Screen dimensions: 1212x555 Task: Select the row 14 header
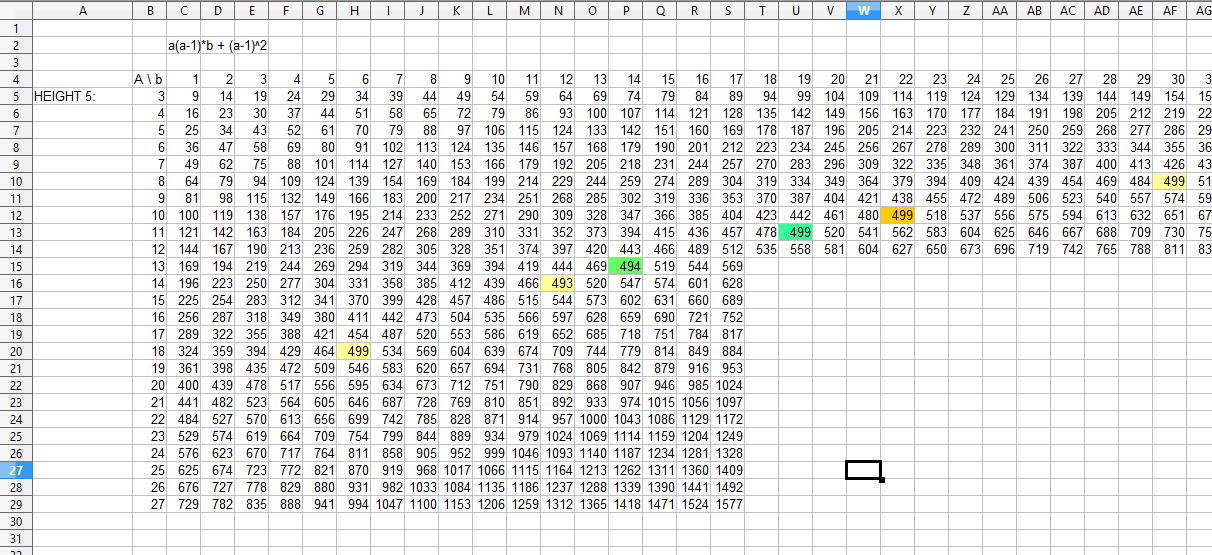coord(16,249)
